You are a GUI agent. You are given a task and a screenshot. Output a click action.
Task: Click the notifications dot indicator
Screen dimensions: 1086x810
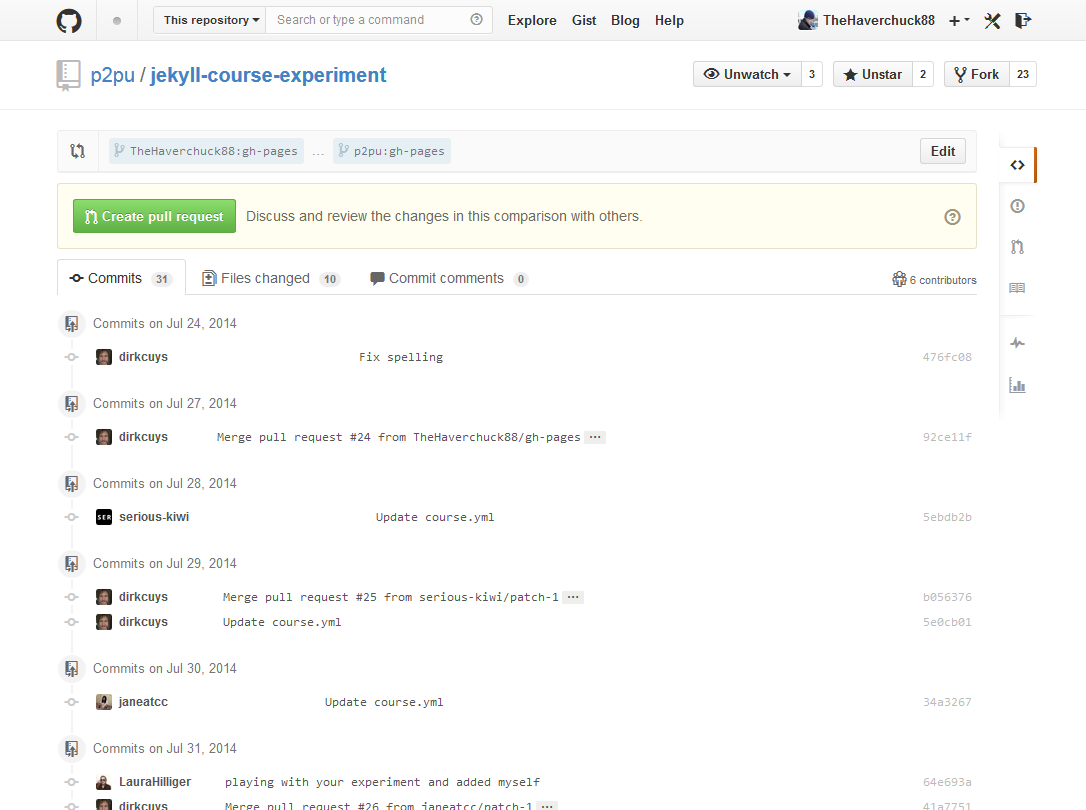click(x=117, y=21)
